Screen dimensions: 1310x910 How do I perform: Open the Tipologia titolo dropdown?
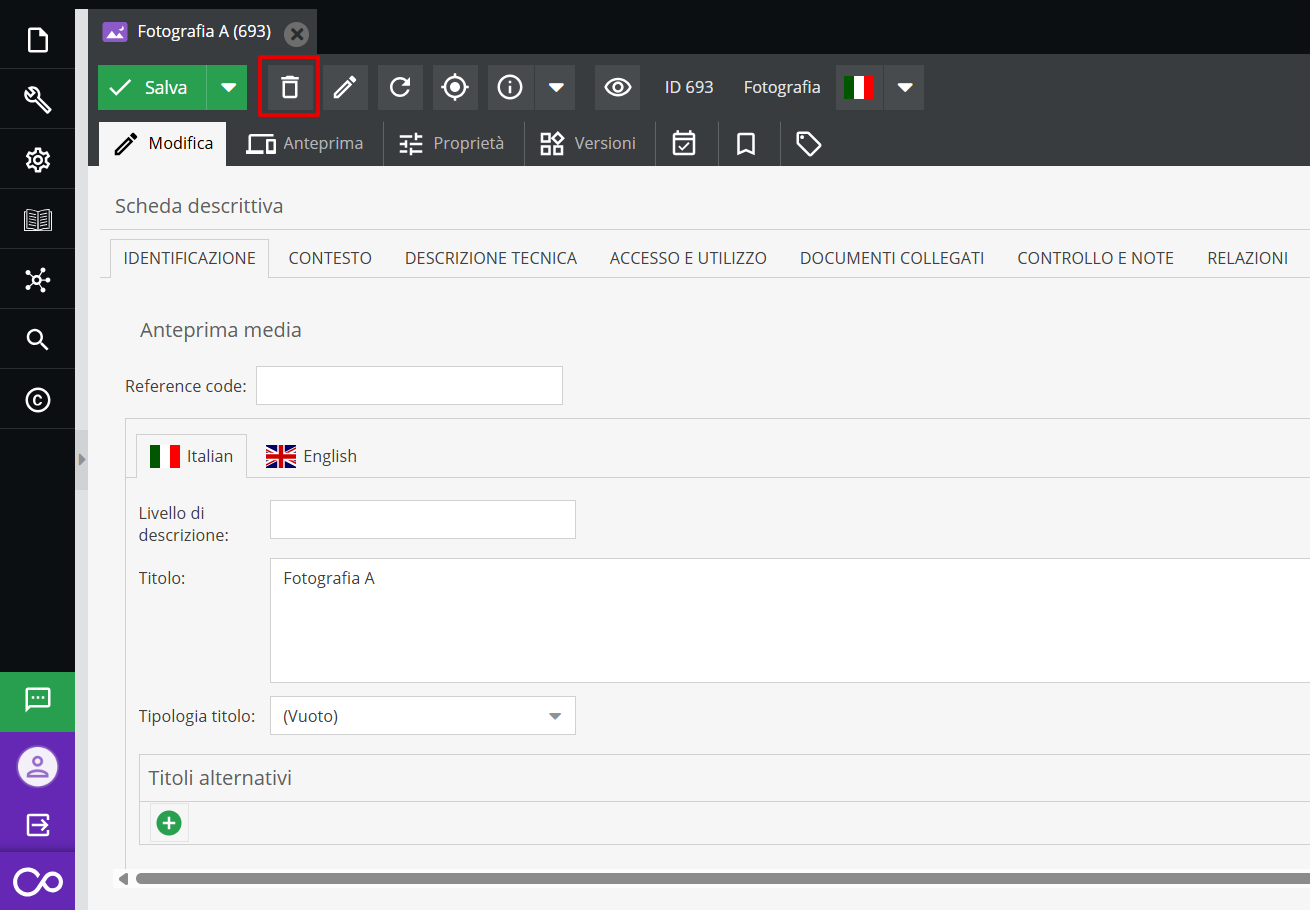click(x=423, y=716)
